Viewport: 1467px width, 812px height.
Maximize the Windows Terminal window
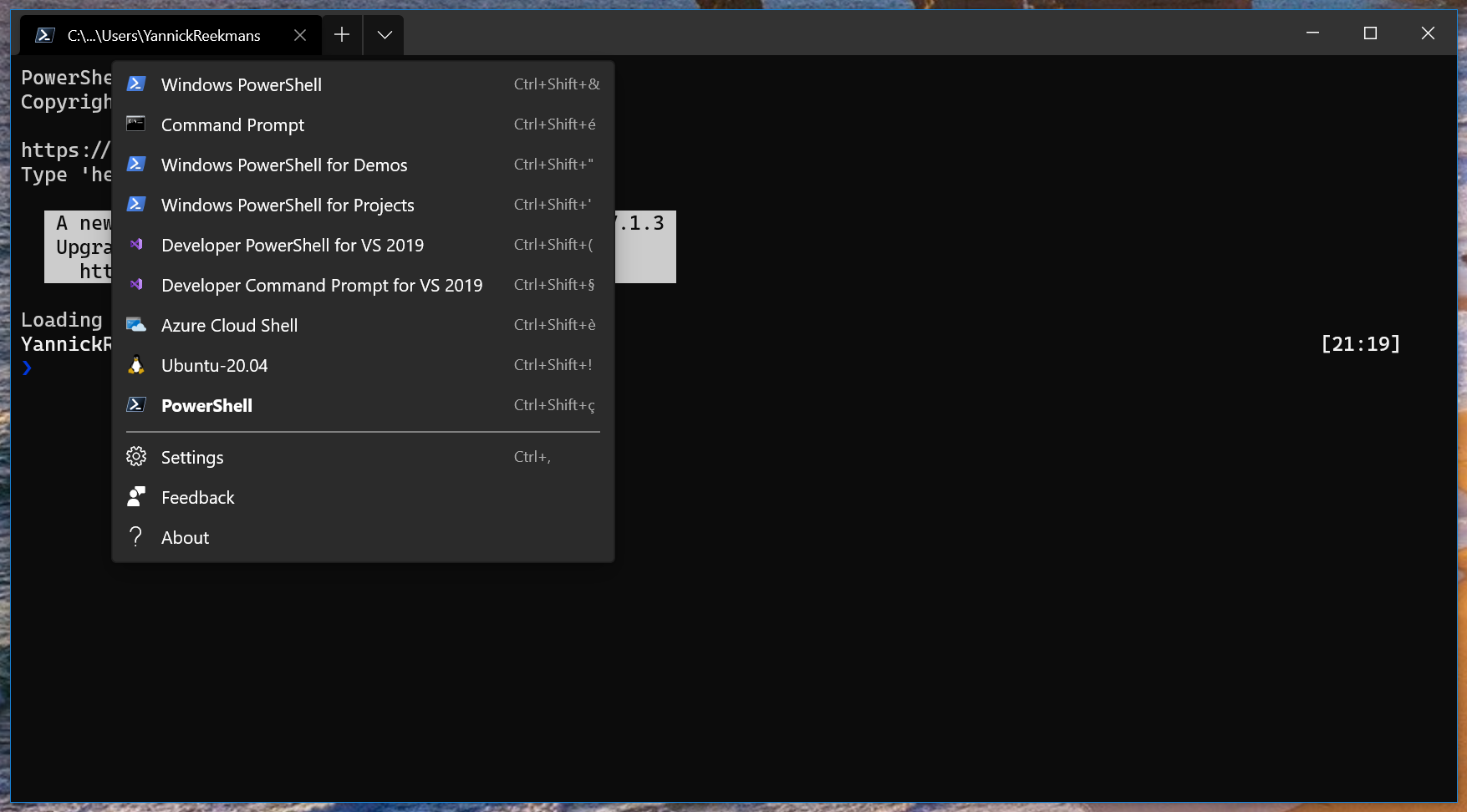tap(1370, 33)
